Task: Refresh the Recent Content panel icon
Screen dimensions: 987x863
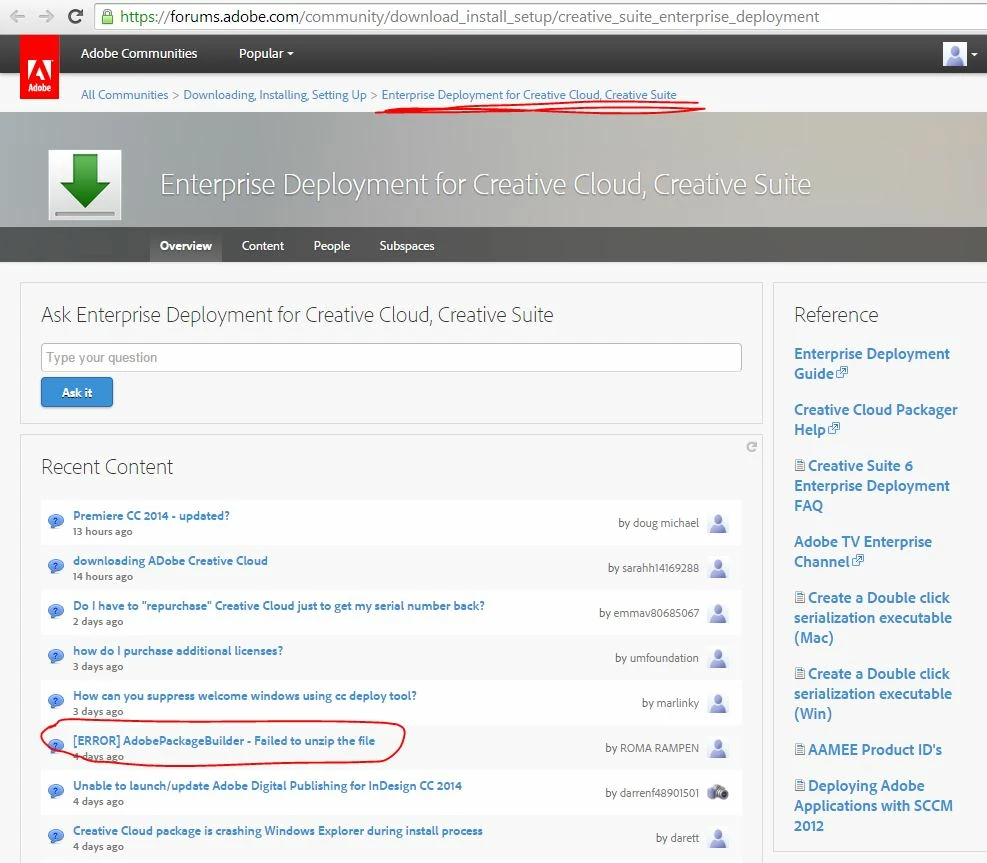Action: point(751,447)
